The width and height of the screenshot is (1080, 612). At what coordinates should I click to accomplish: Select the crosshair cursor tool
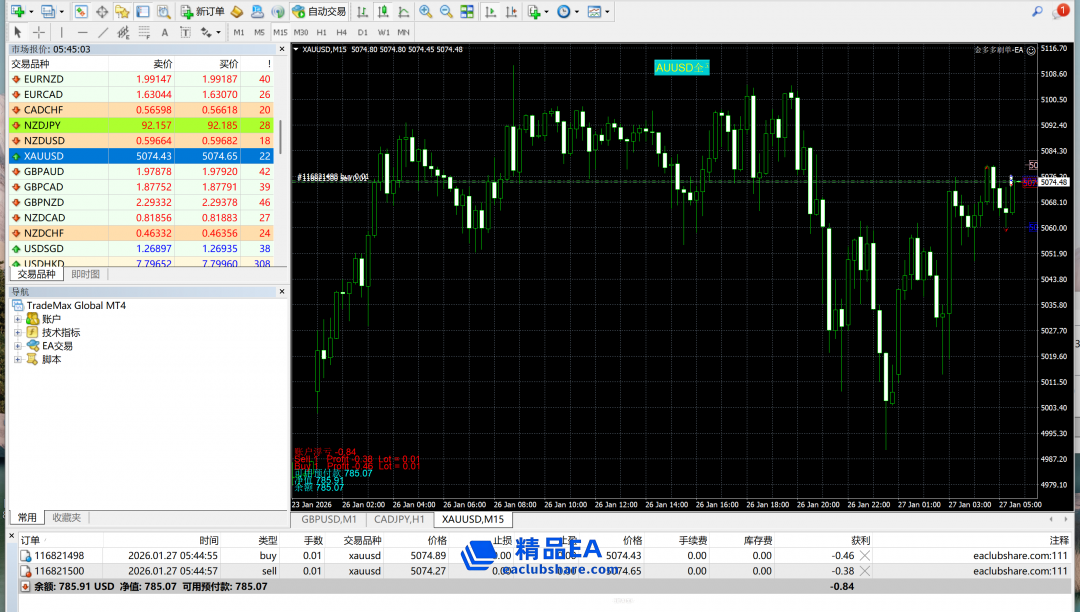(39, 32)
